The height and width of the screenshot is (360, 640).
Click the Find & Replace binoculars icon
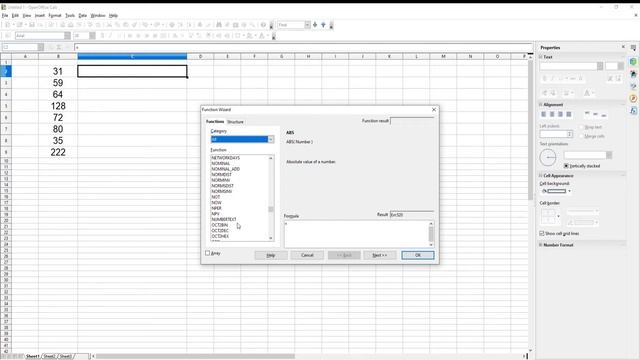(219, 25)
